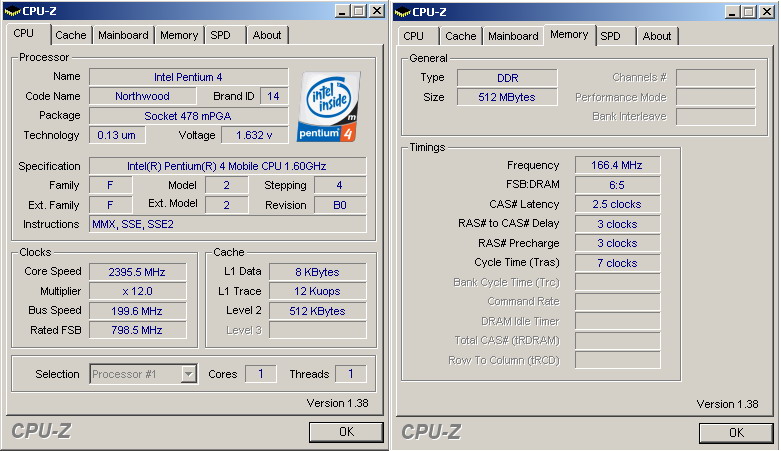
Task: Click the empty Level 3 cache field
Action: [317, 330]
